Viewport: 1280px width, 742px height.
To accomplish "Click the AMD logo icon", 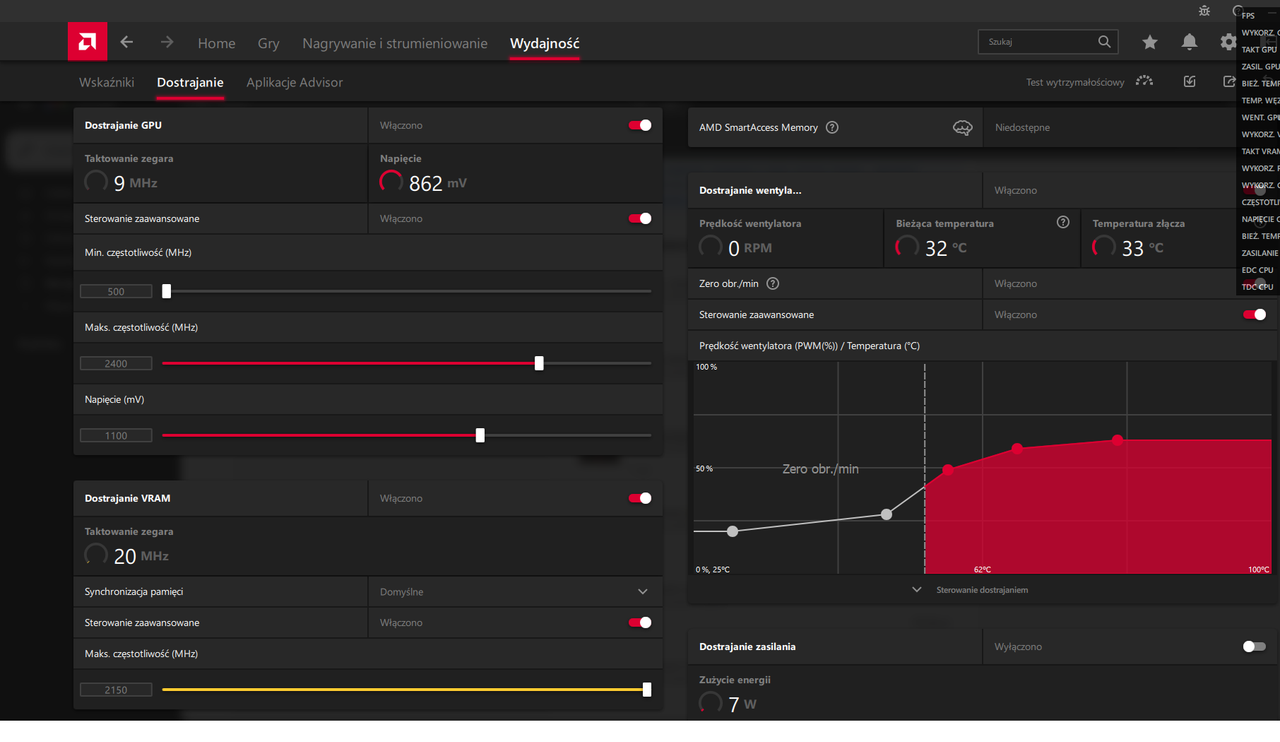I will 87,42.
